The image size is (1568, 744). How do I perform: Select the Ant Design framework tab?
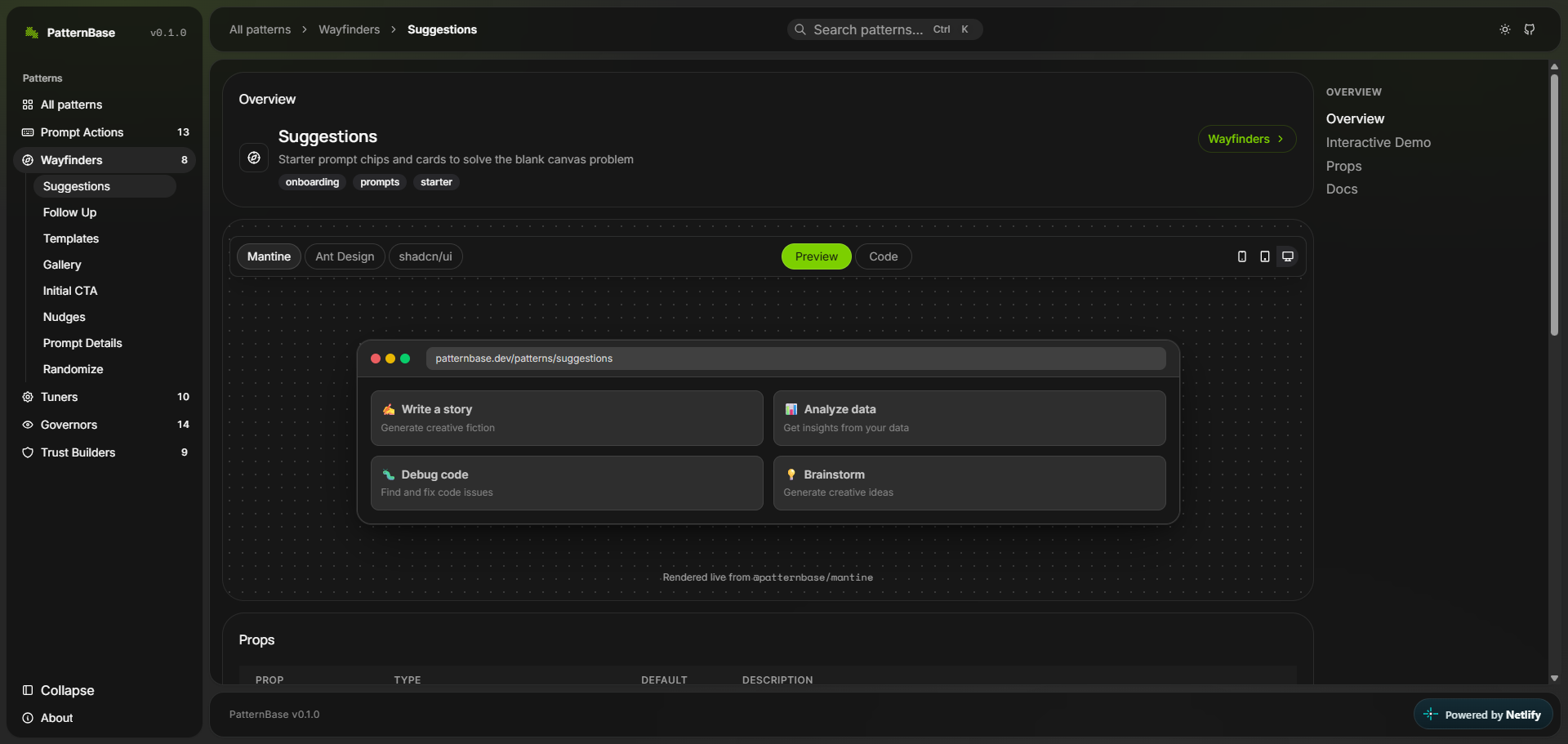point(345,256)
